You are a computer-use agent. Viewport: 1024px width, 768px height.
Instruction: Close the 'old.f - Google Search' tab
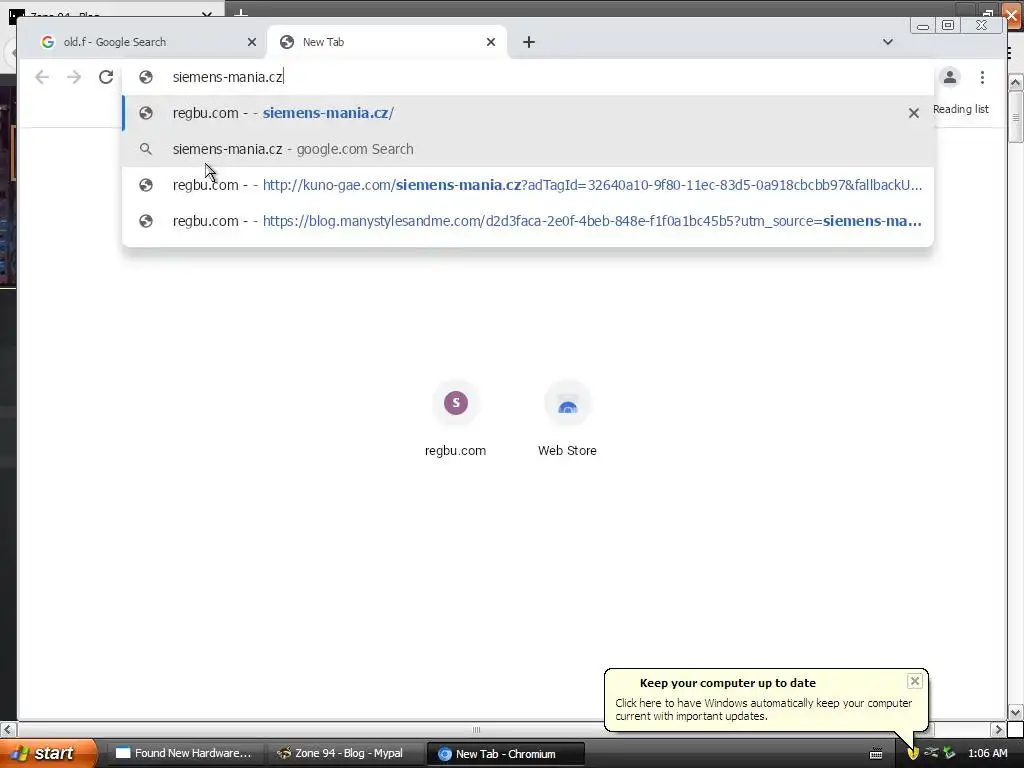[251, 42]
